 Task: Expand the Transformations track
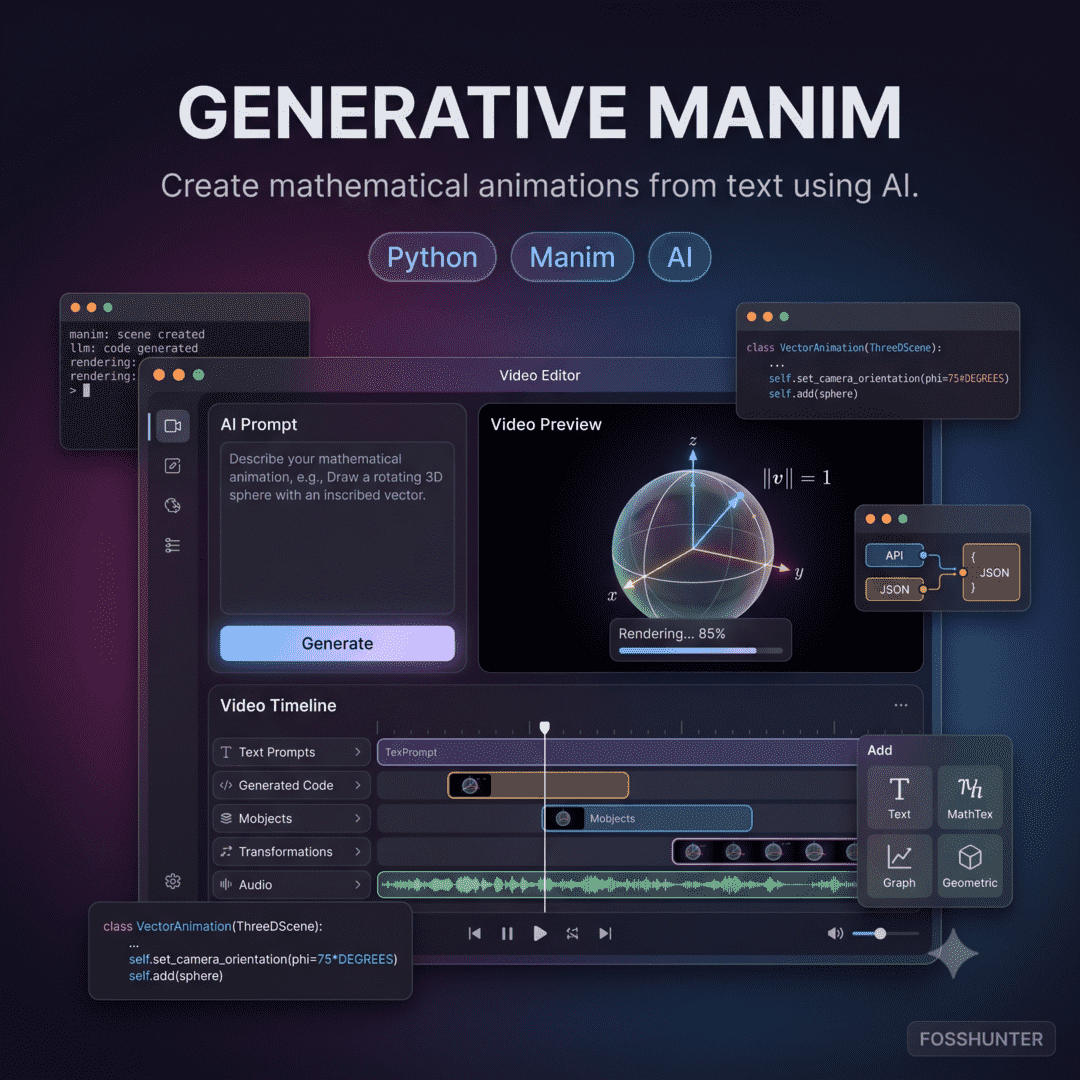pyautogui.click(x=357, y=851)
